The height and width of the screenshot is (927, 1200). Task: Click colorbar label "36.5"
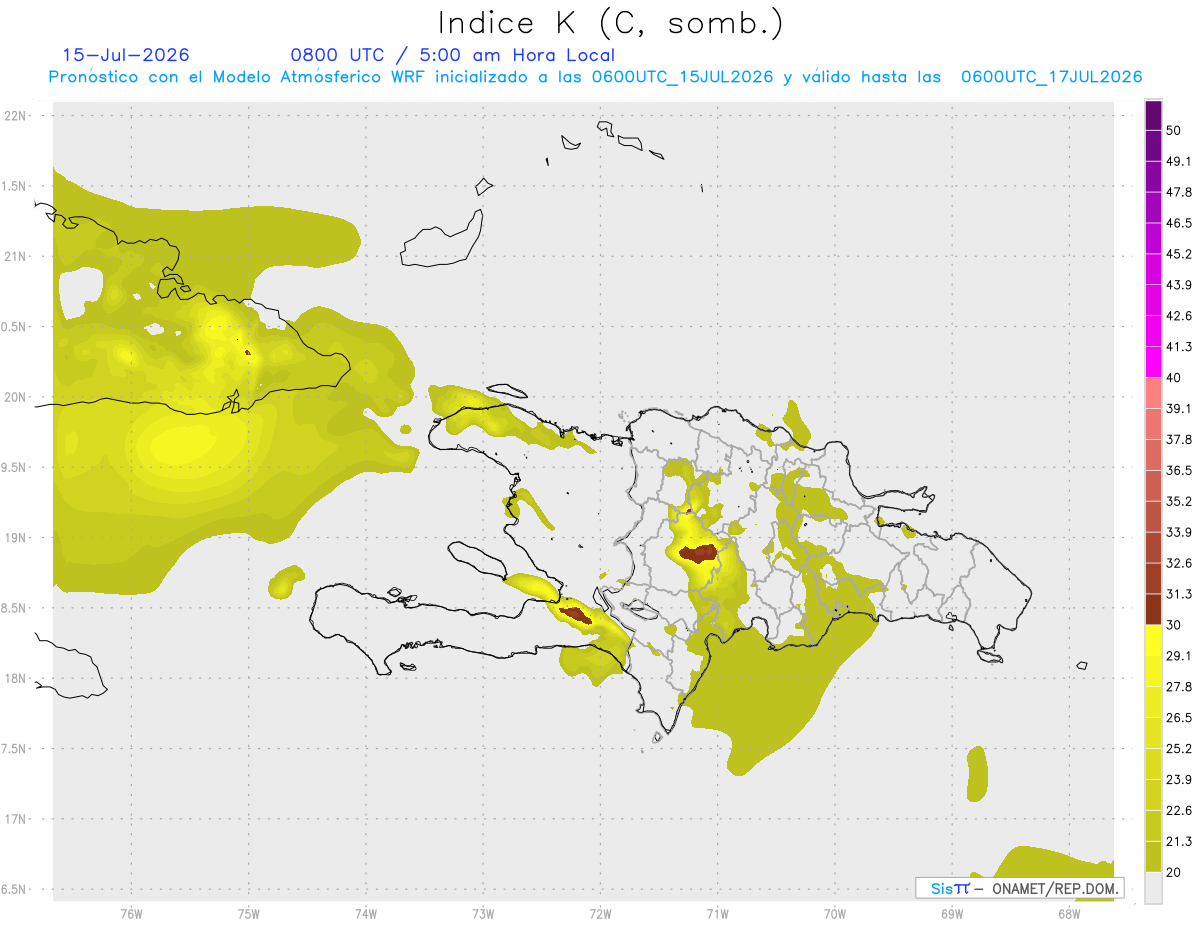(x=1179, y=470)
